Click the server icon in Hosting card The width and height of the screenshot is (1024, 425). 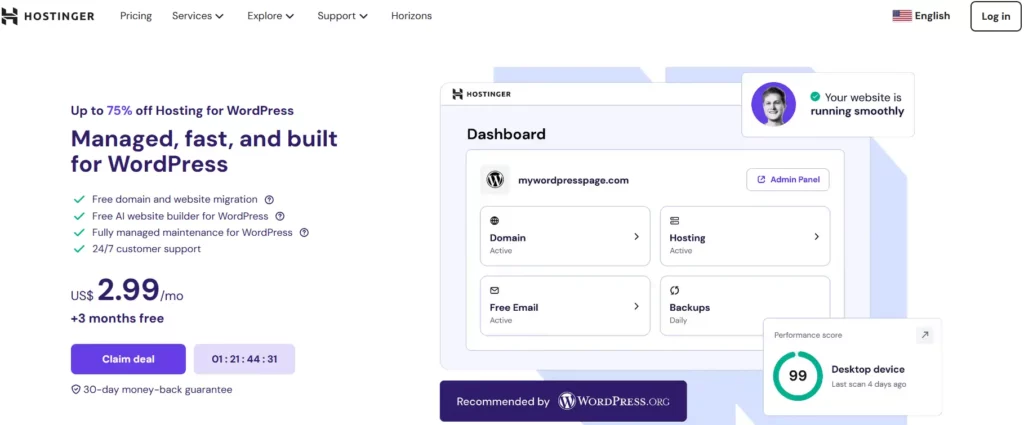click(675, 221)
